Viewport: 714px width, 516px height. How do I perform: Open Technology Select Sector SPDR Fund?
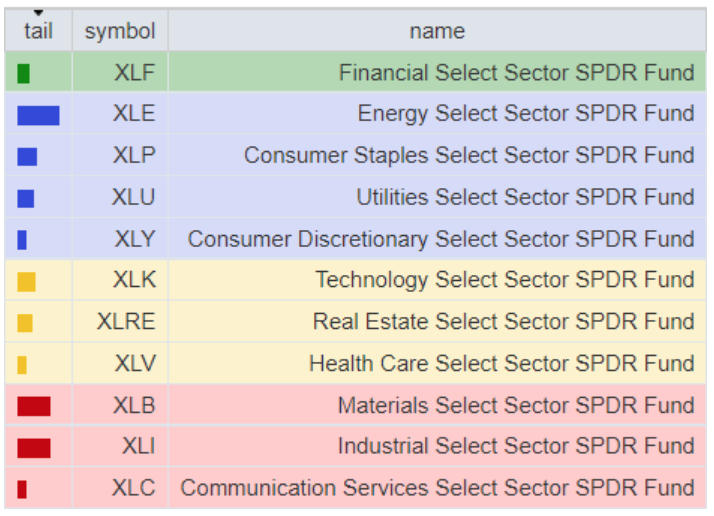click(x=504, y=281)
